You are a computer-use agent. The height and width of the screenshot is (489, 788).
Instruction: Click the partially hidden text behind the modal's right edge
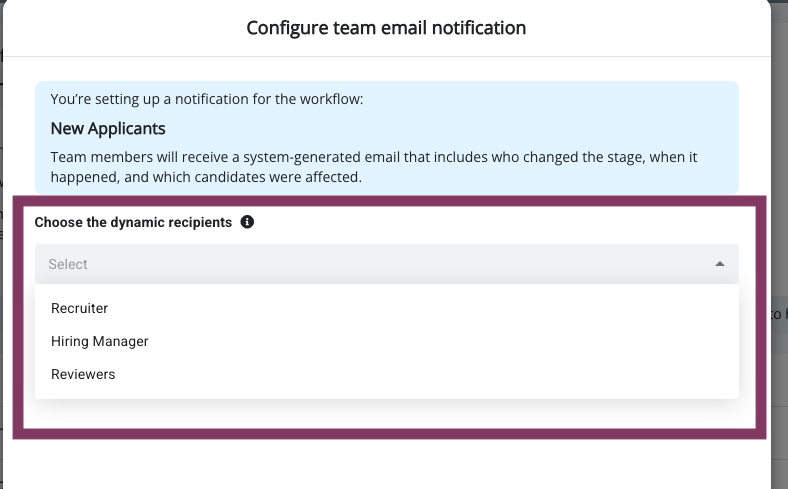click(779, 314)
